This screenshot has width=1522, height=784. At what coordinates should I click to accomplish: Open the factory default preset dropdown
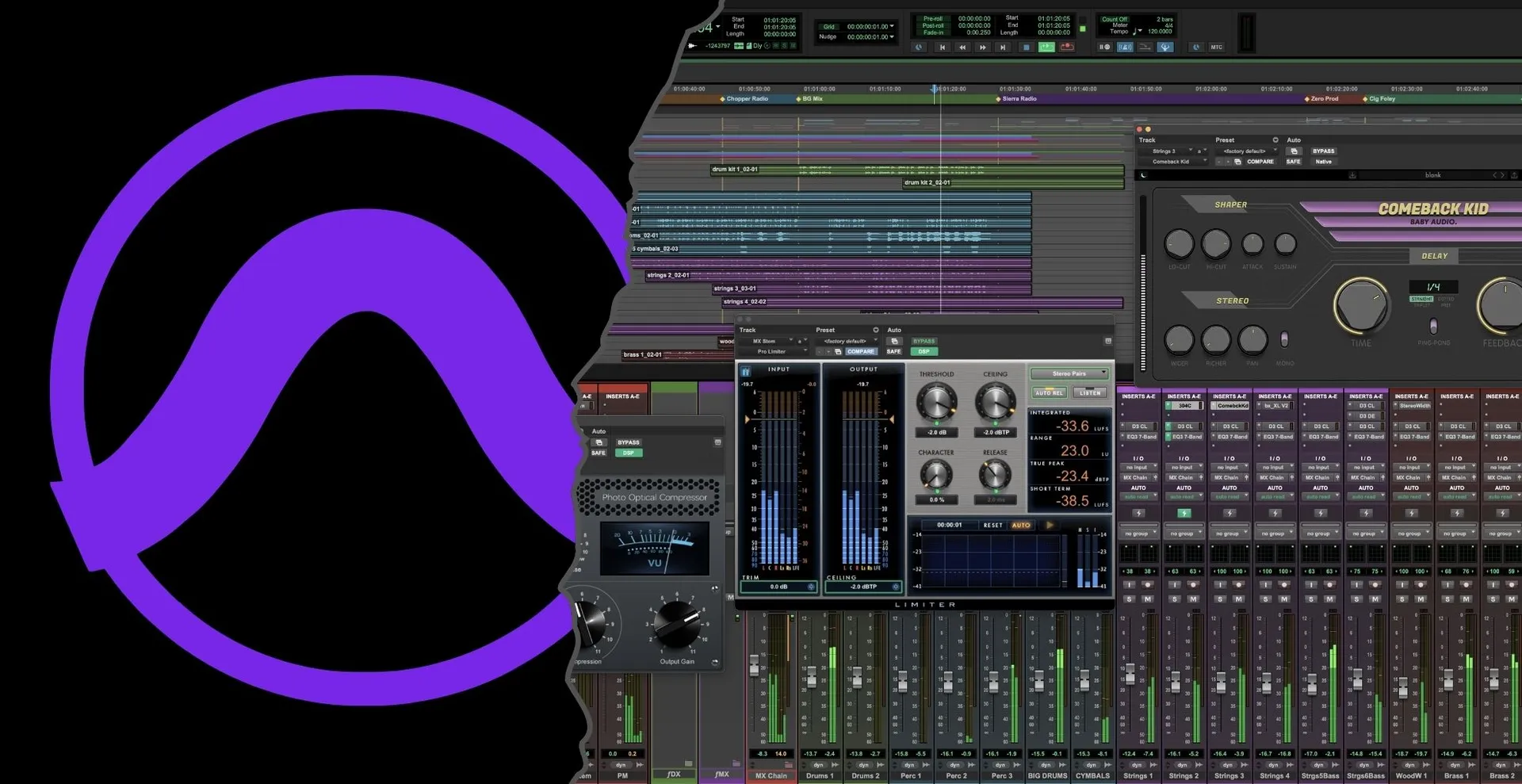(845, 341)
